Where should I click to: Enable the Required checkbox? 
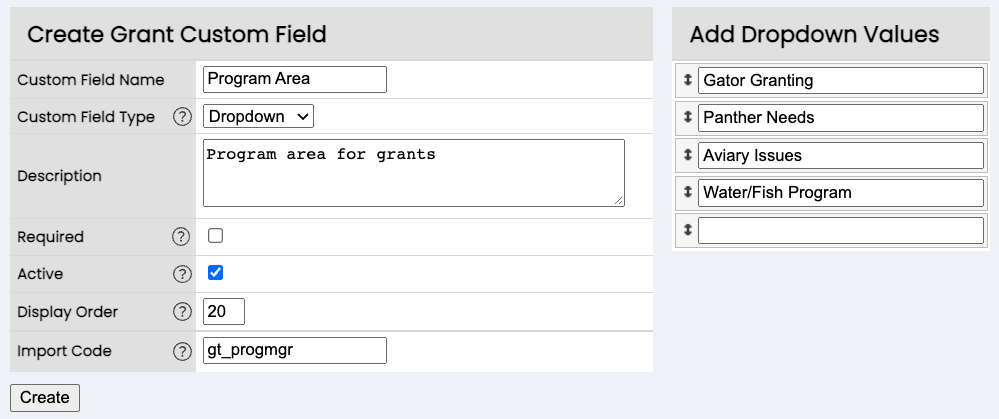click(x=216, y=236)
